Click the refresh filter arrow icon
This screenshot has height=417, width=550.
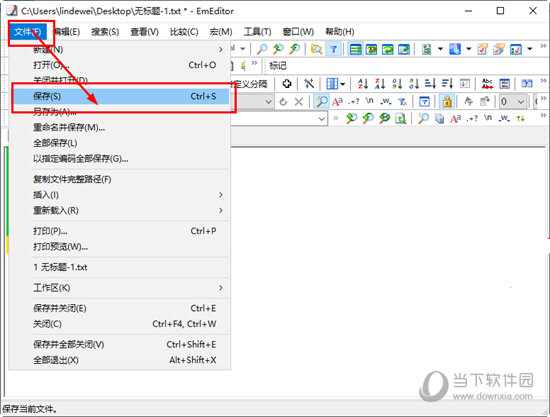coord(283,102)
